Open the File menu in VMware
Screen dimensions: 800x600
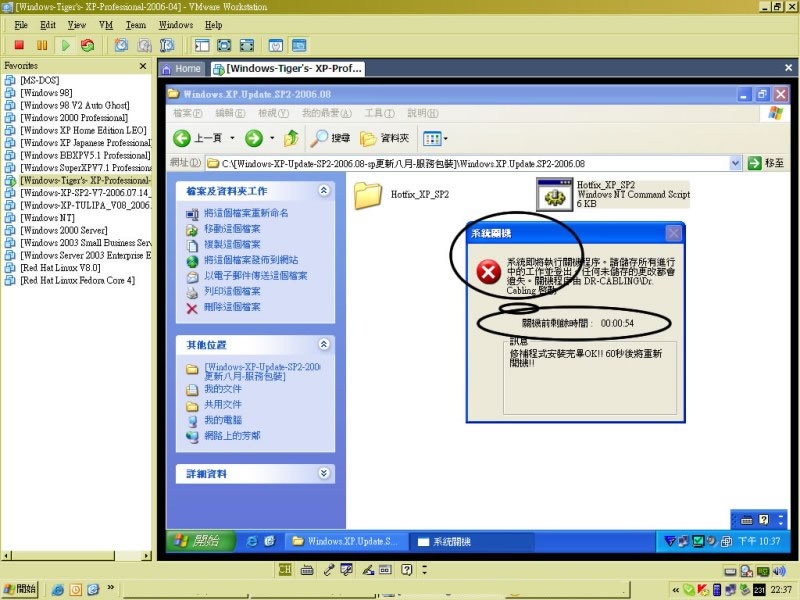(x=21, y=24)
